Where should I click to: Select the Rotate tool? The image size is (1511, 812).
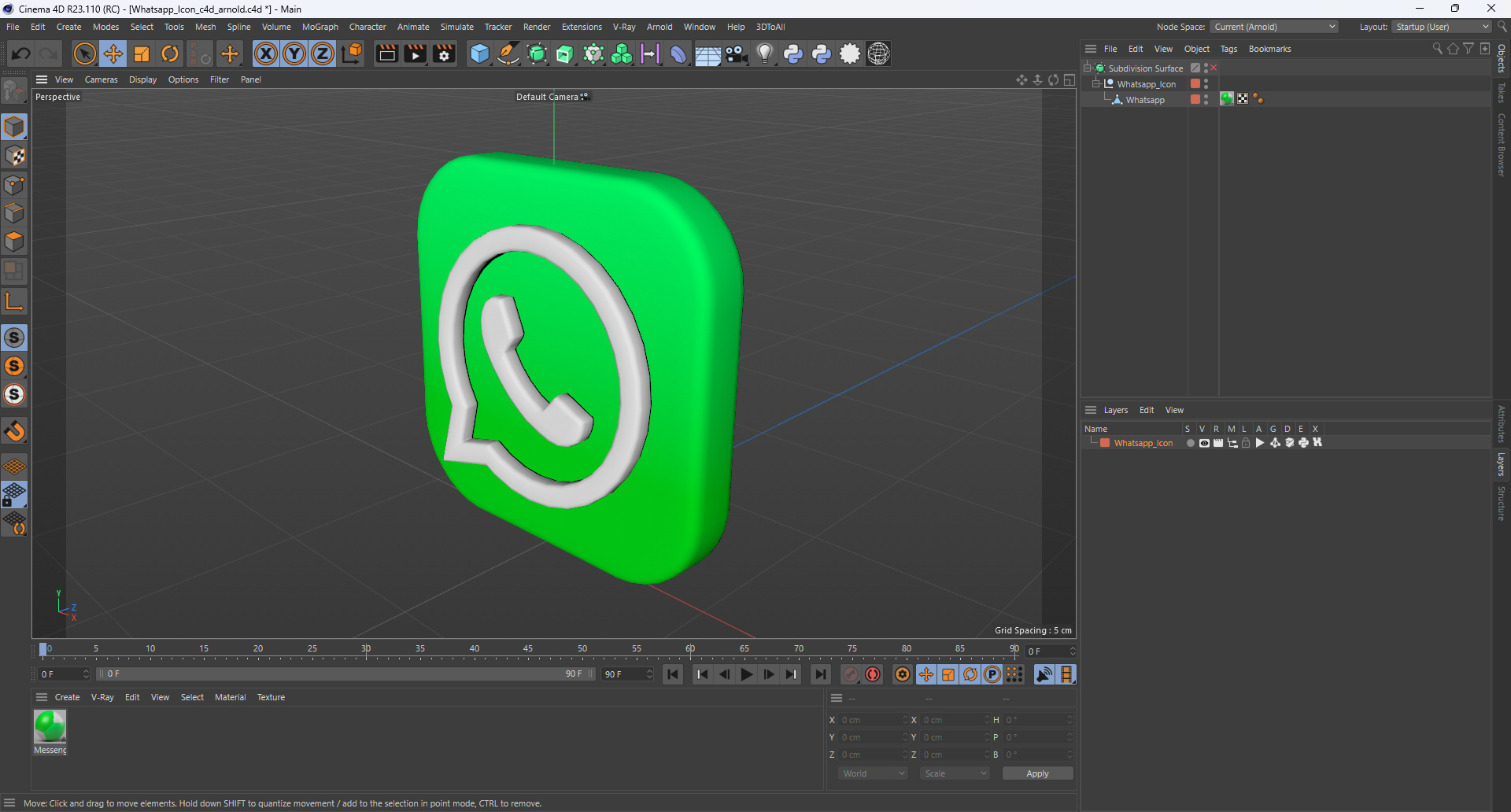tap(170, 54)
